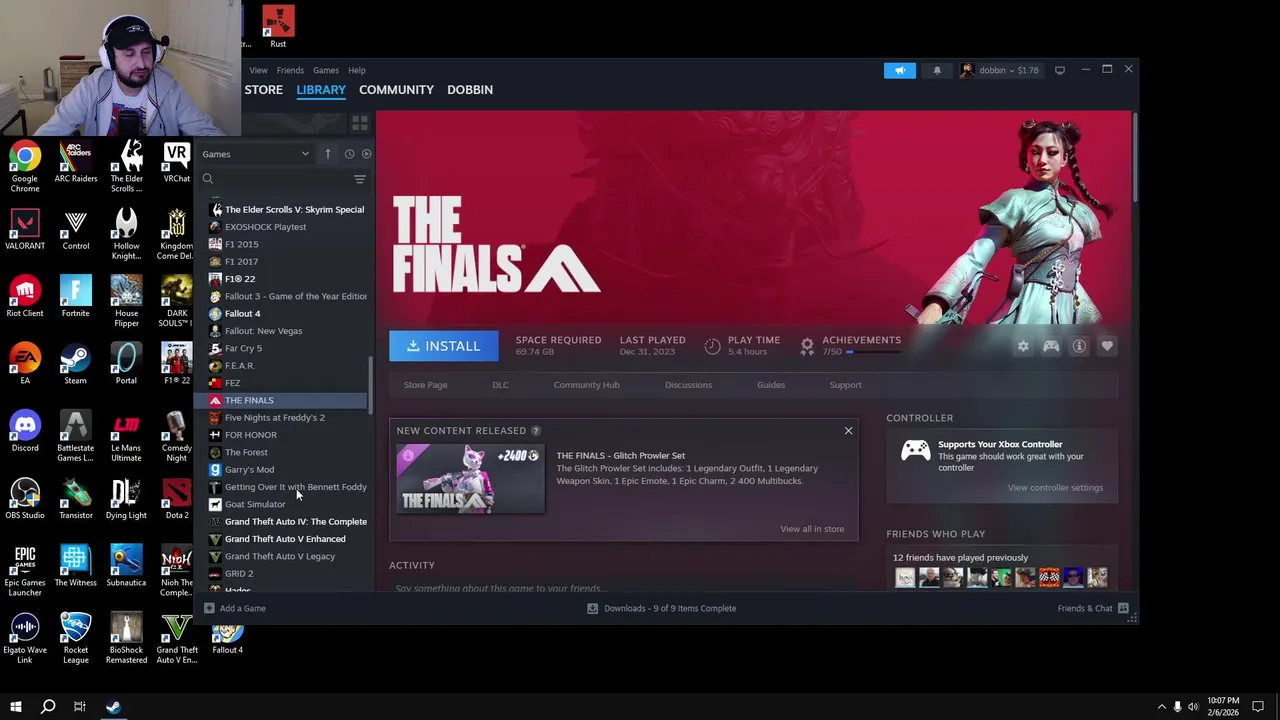Open the DOBBIN profile tab
Image resolution: width=1280 pixels, height=720 pixels.
point(470,90)
